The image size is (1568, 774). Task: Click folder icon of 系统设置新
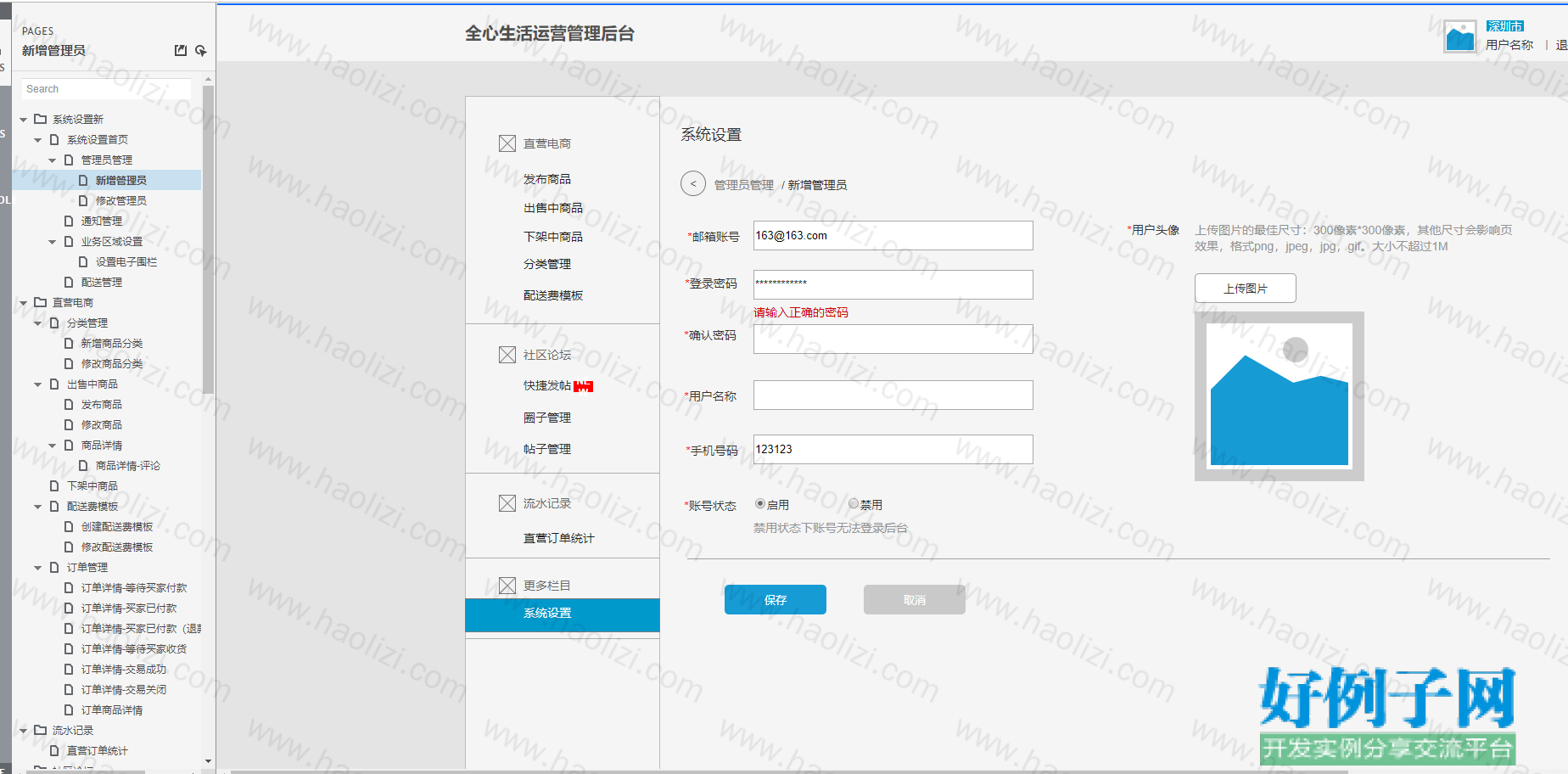(40, 119)
